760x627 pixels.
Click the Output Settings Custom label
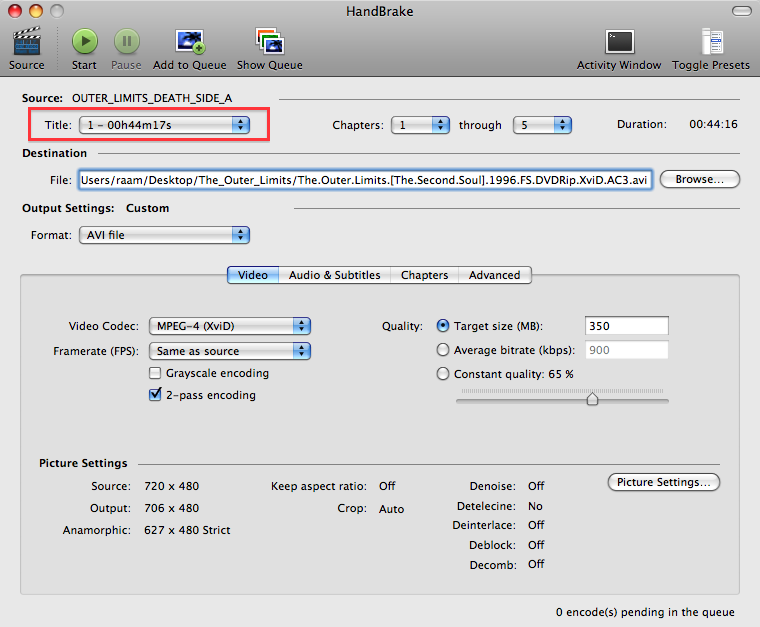click(147, 208)
